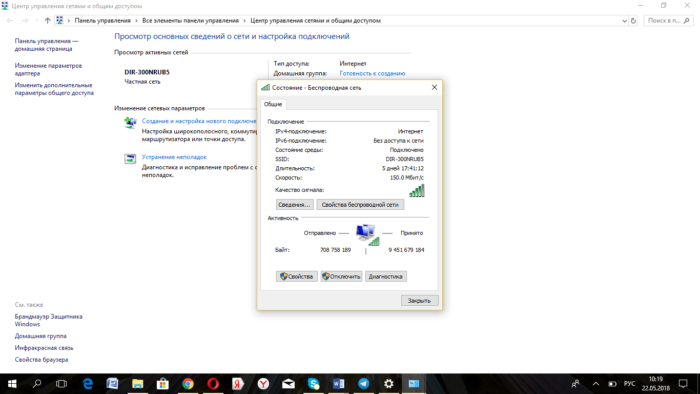The height and width of the screenshot is (394, 700).
Task: Open Microsoft Store from taskbar
Action: pyautogui.click(x=162, y=384)
